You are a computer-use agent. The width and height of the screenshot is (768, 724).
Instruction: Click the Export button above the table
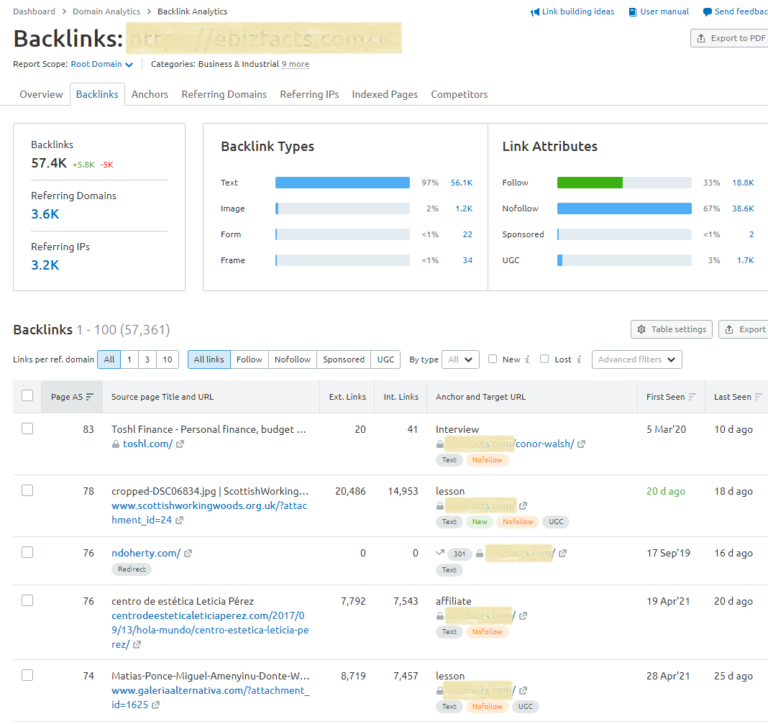click(x=744, y=330)
